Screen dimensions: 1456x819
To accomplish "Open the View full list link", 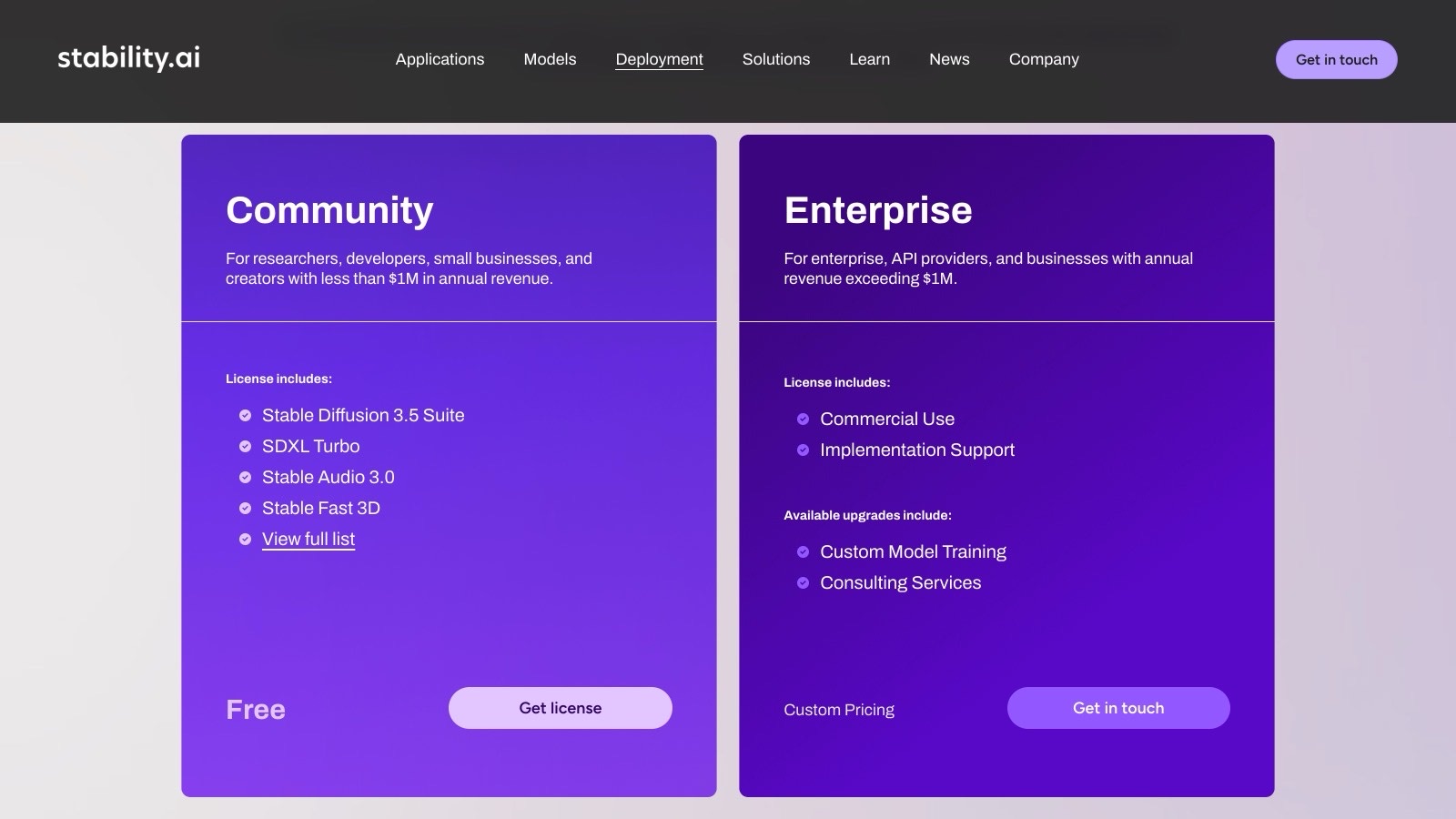I will [308, 539].
